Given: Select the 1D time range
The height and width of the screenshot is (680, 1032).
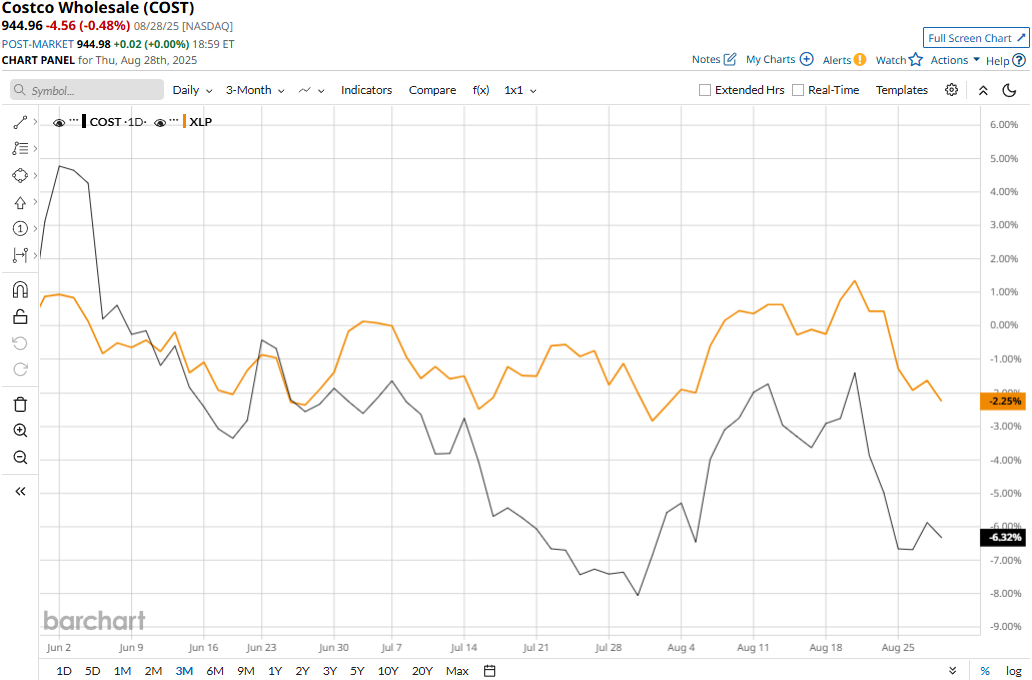Looking at the screenshot, I should (x=64, y=671).
